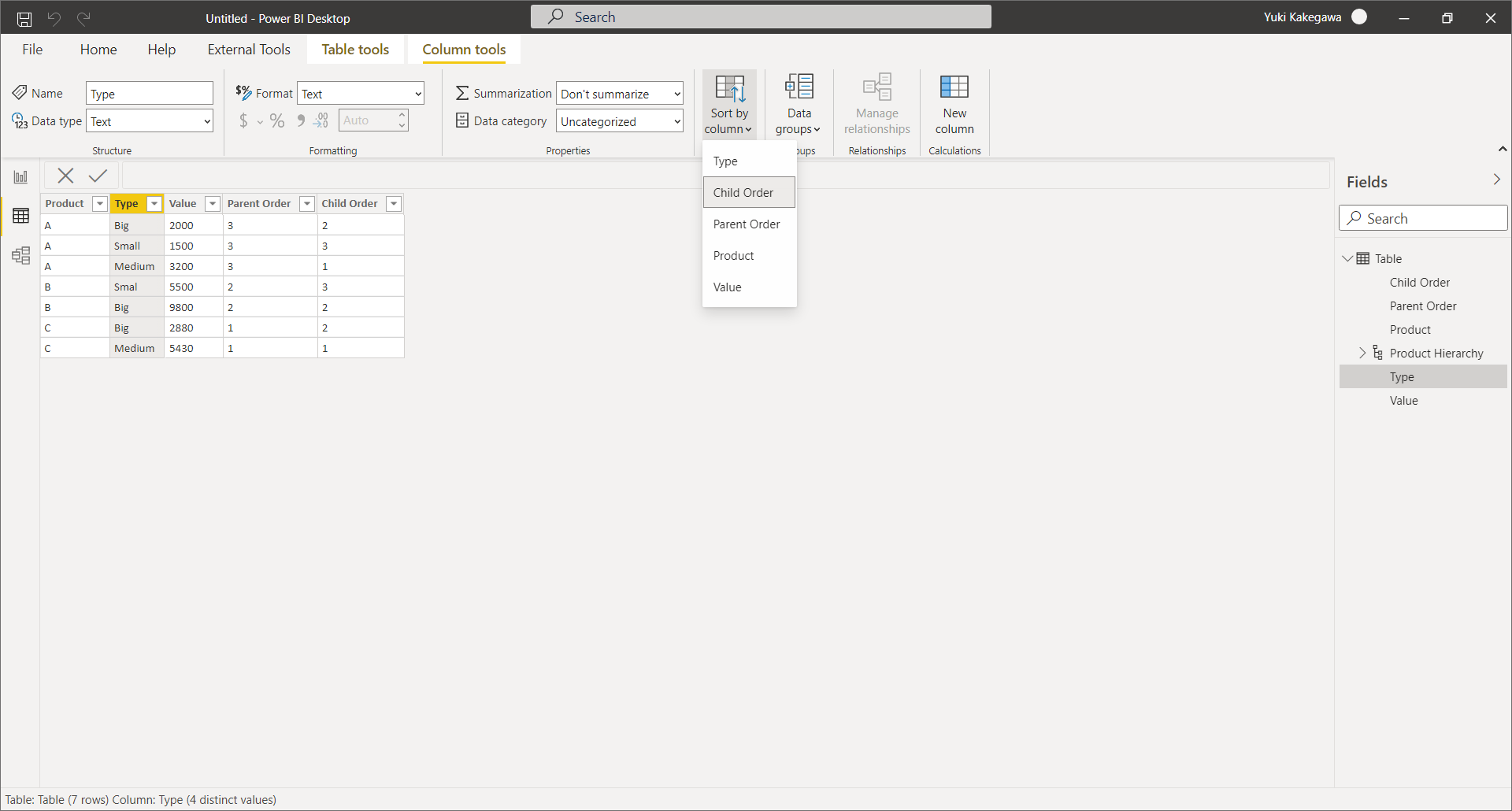Select Product in sort menu
Screen dimensions: 1512x811
(749, 256)
